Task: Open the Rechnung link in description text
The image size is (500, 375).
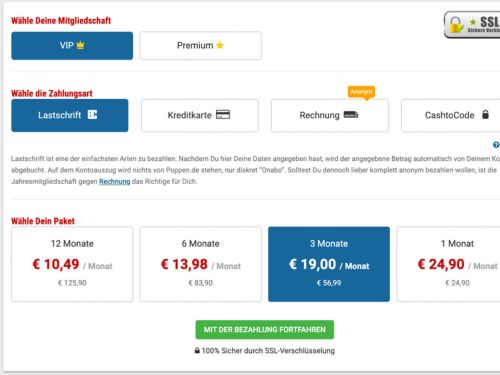Action: coord(115,181)
